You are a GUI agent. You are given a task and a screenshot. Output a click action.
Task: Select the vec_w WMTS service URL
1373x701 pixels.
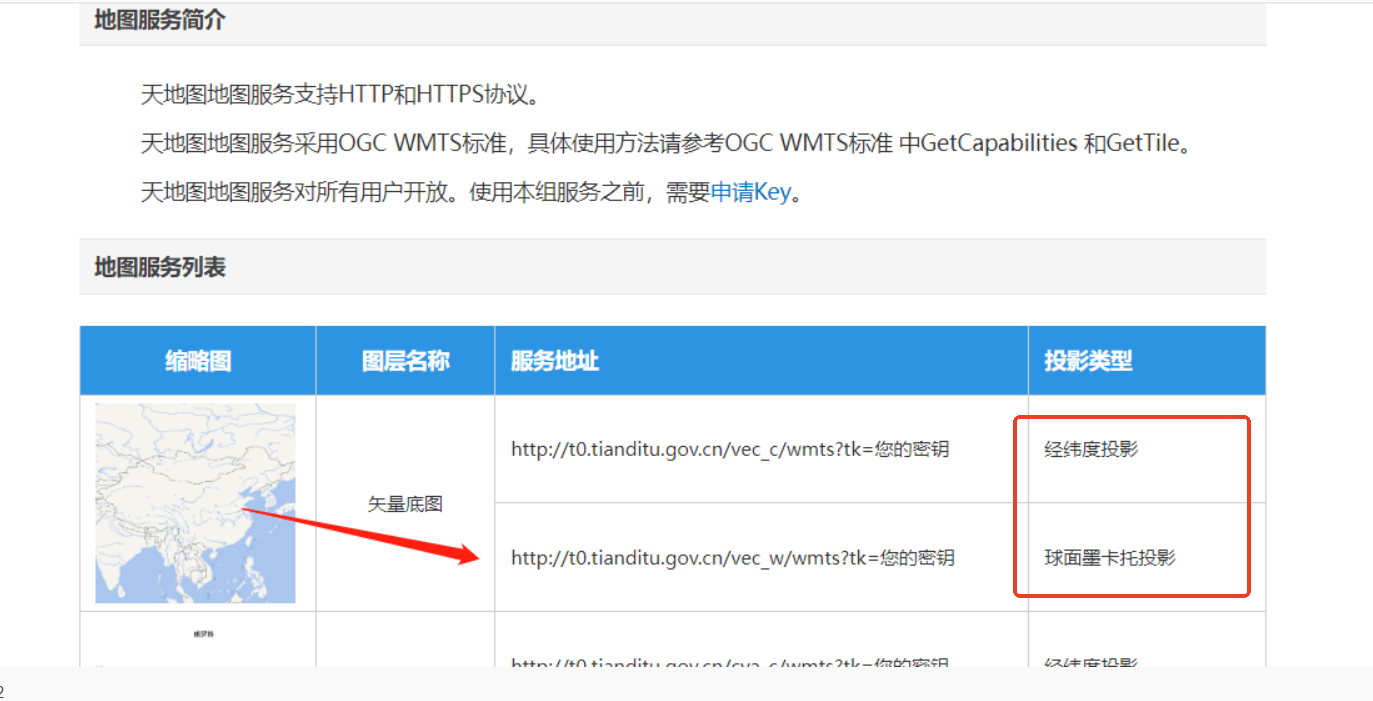pos(732,557)
